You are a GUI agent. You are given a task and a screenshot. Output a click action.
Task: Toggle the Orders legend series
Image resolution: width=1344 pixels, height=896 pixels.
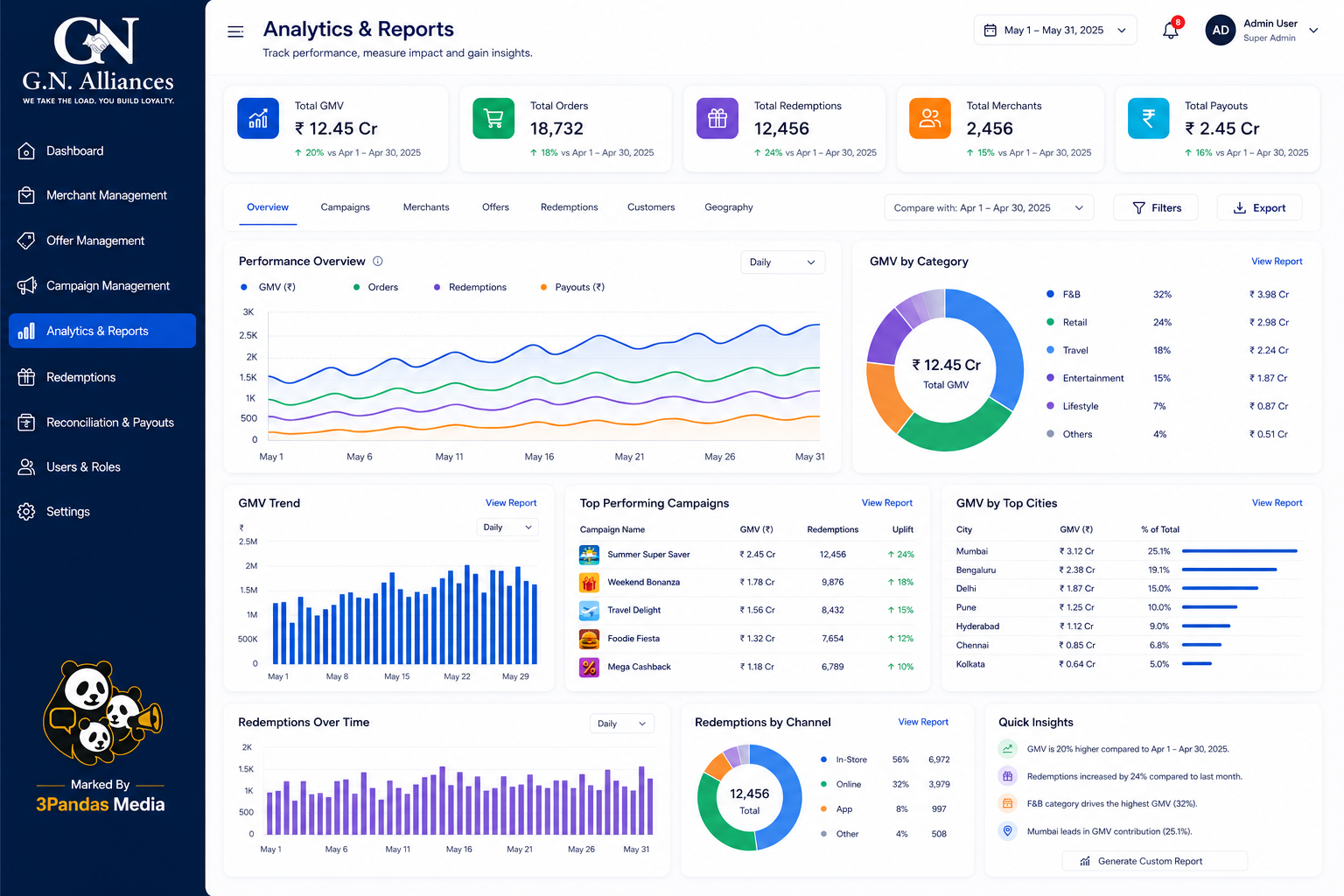point(375,287)
